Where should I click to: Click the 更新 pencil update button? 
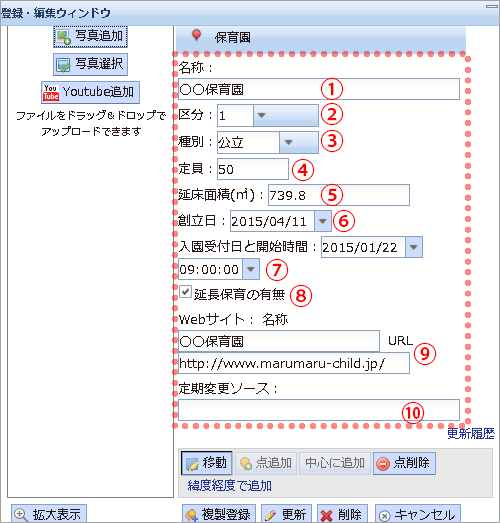coord(286,514)
